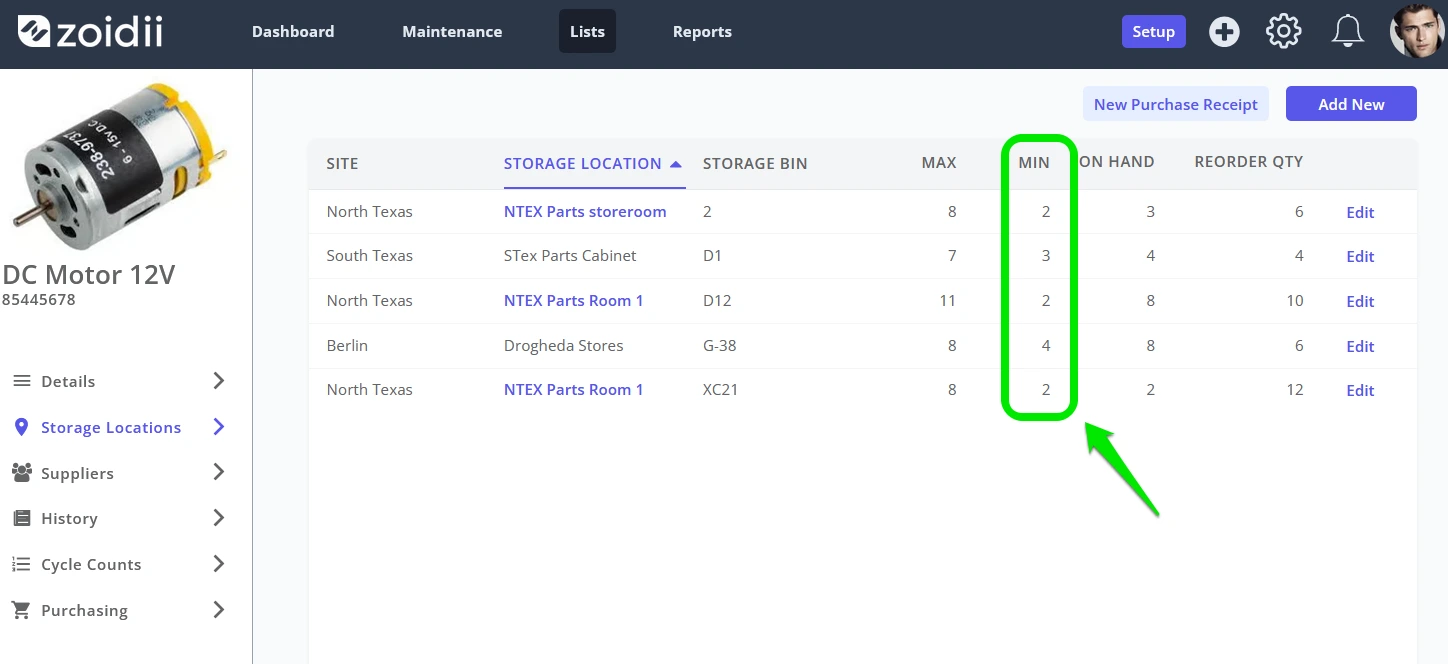This screenshot has width=1448, height=664.
Task: Click the plus add icon in header
Action: (1224, 32)
